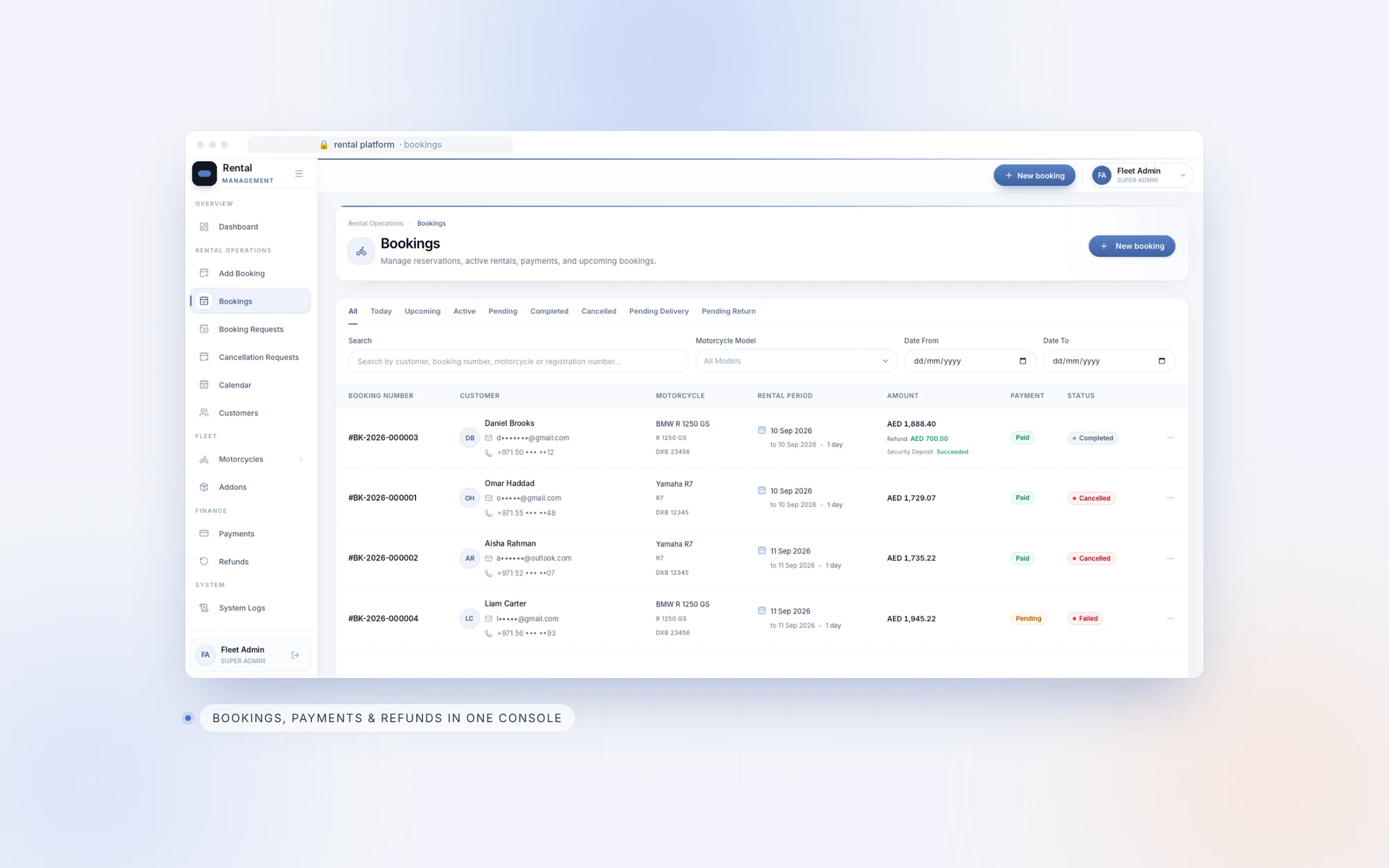Select the Pending Return tab

pyautogui.click(x=729, y=311)
